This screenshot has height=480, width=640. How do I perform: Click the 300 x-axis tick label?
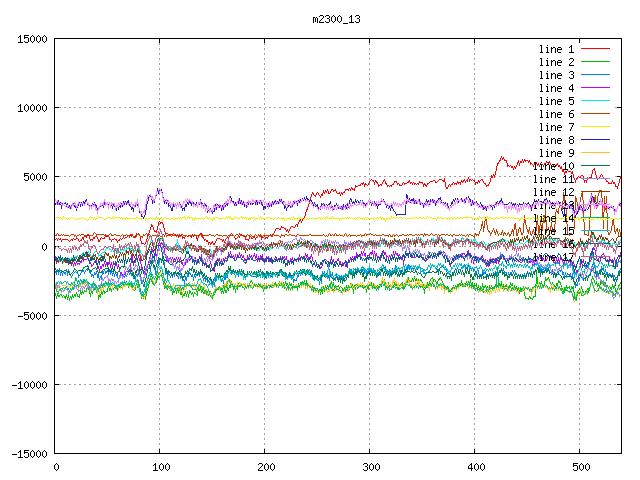coord(369,467)
